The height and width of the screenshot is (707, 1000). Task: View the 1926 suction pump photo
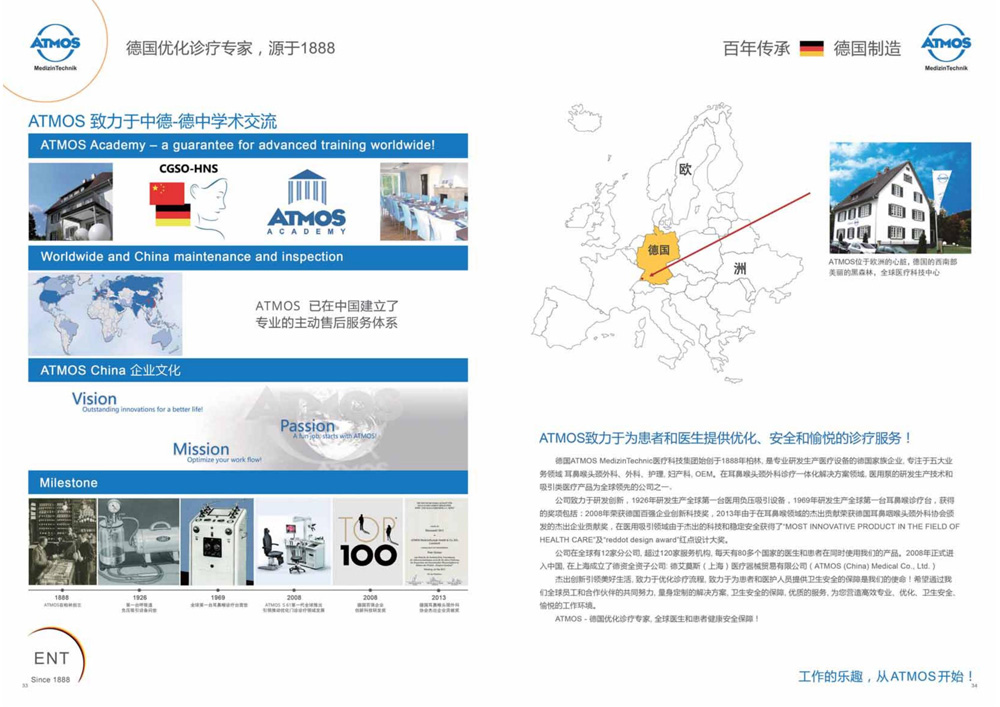pyautogui.click(x=138, y=542)
